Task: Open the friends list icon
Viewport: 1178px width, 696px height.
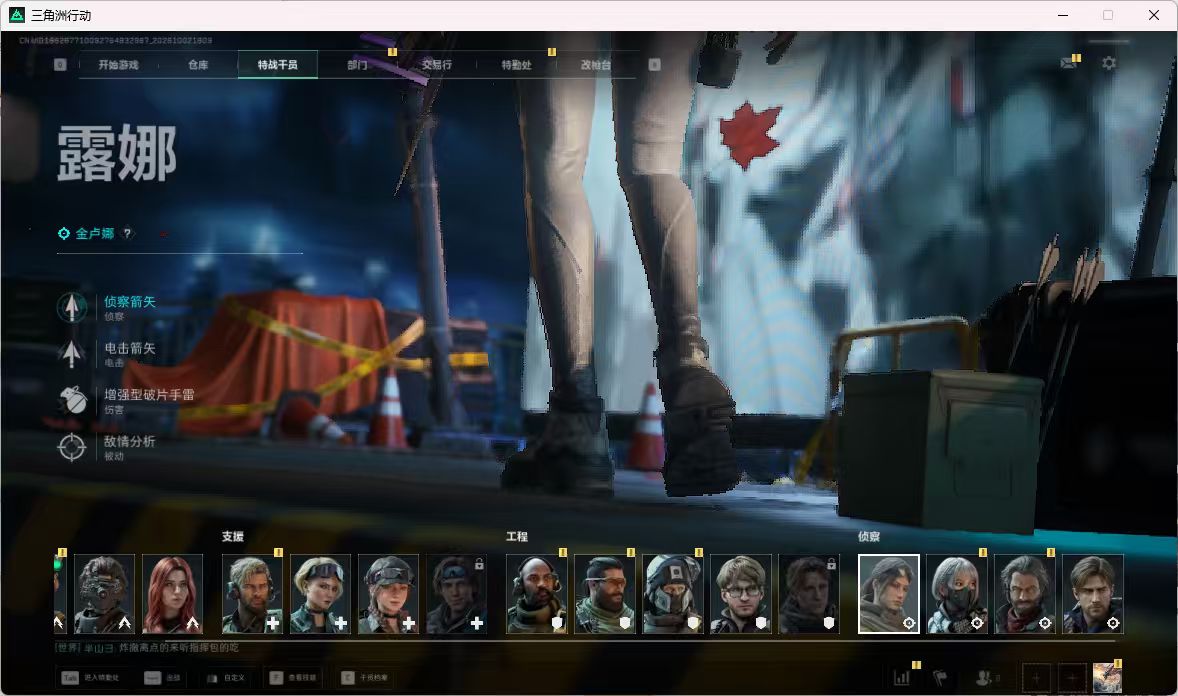Action: [986, 678]
